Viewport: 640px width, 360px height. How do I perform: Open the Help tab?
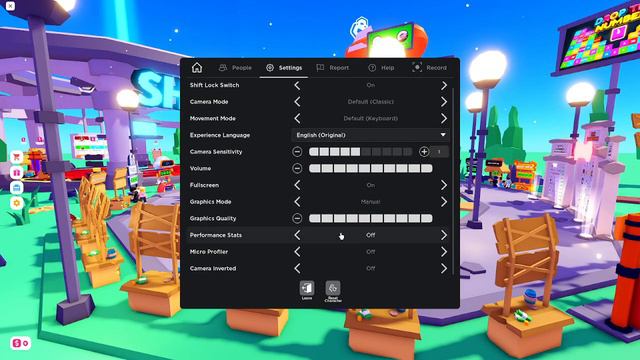(x=381, y=68)
